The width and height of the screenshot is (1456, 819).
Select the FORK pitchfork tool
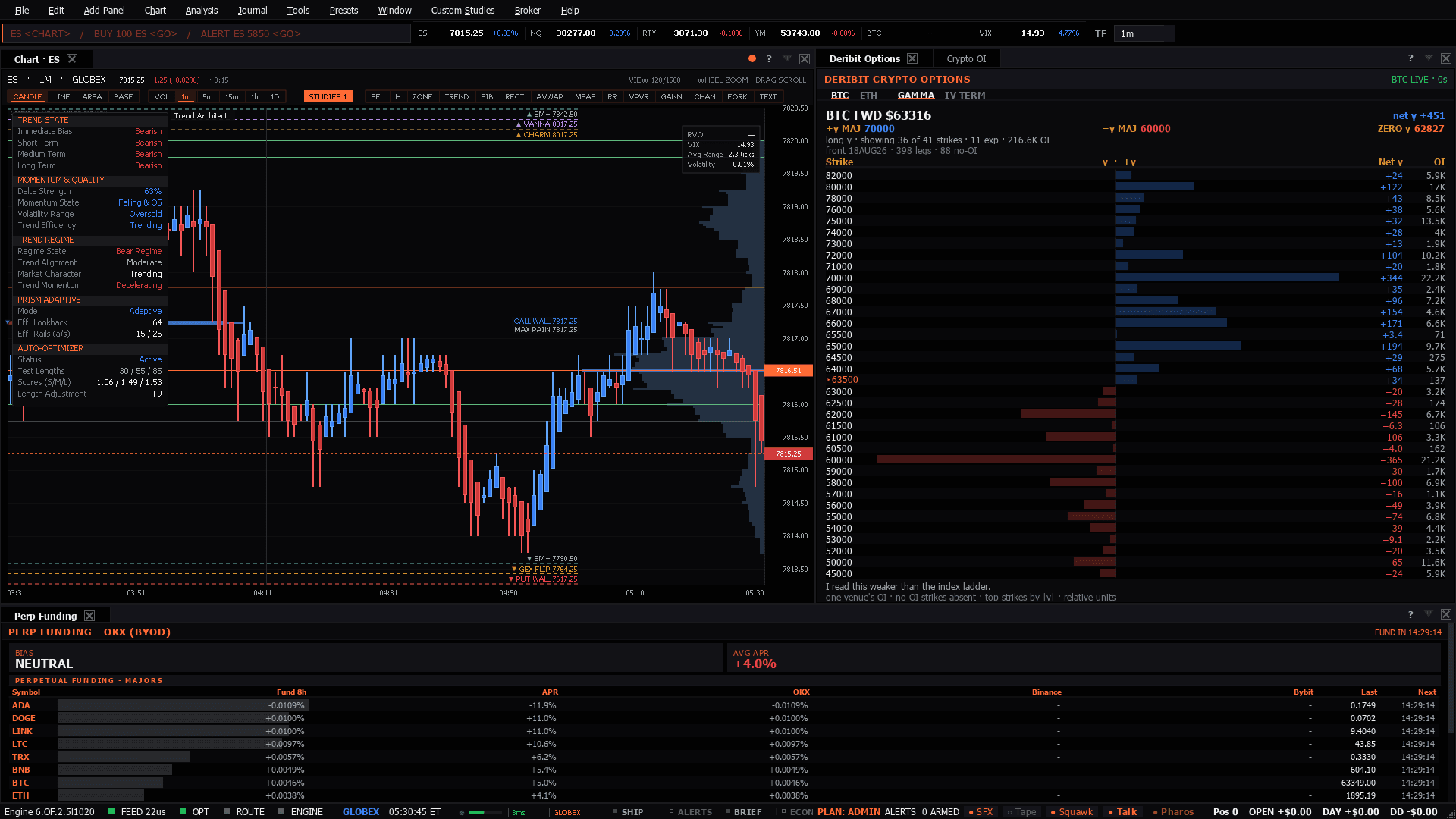point(737,96)
